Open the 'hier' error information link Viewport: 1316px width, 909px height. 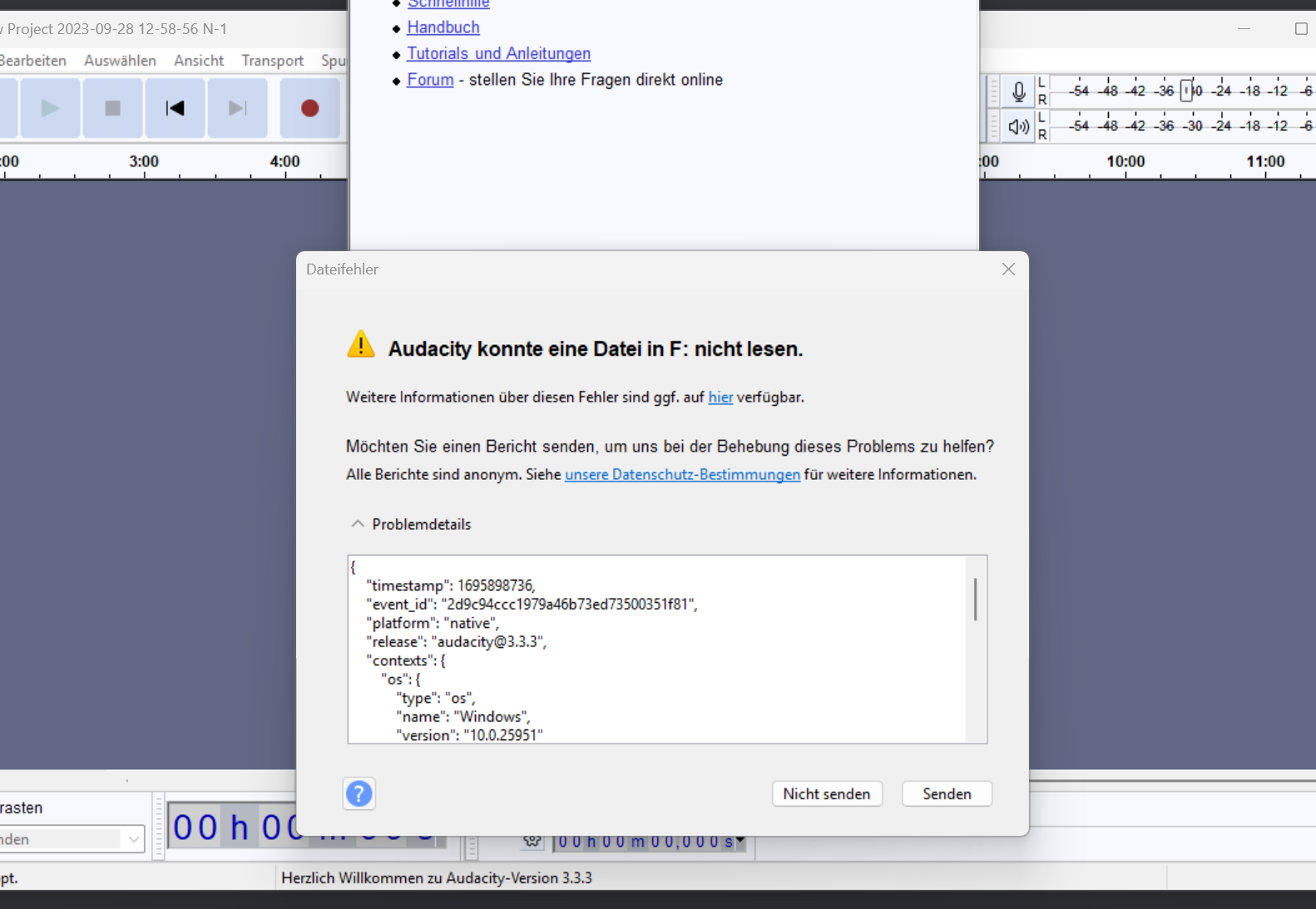(720, 398)
